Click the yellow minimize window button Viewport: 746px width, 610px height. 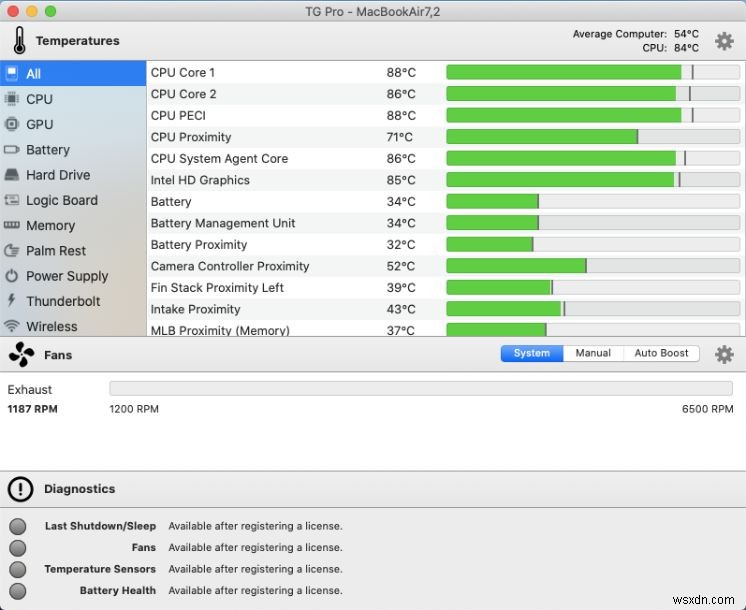click(x=32, y=11)
